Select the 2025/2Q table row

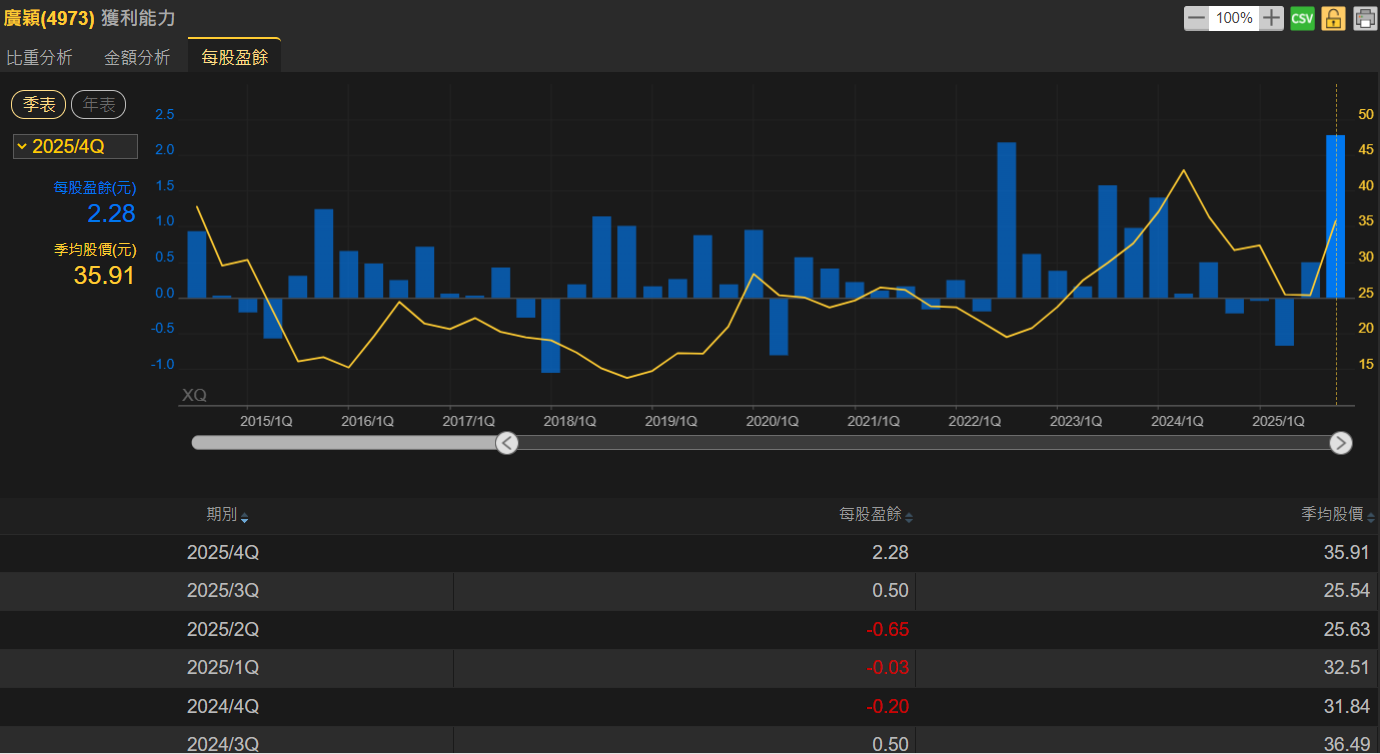(690, 630)
